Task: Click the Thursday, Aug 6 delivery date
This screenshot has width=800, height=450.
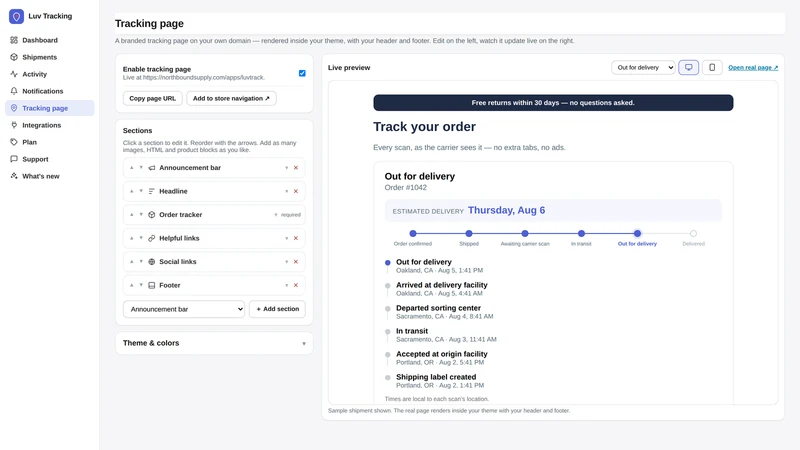Action: (x=506, y=210)
